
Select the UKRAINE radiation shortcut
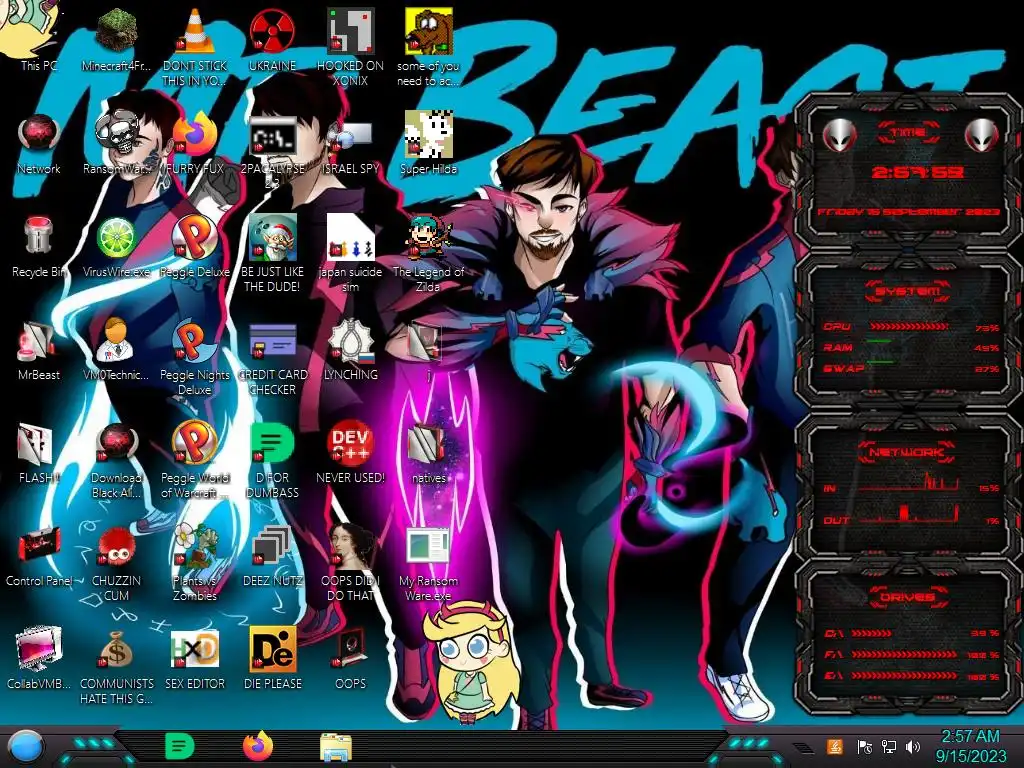[272, 31]
